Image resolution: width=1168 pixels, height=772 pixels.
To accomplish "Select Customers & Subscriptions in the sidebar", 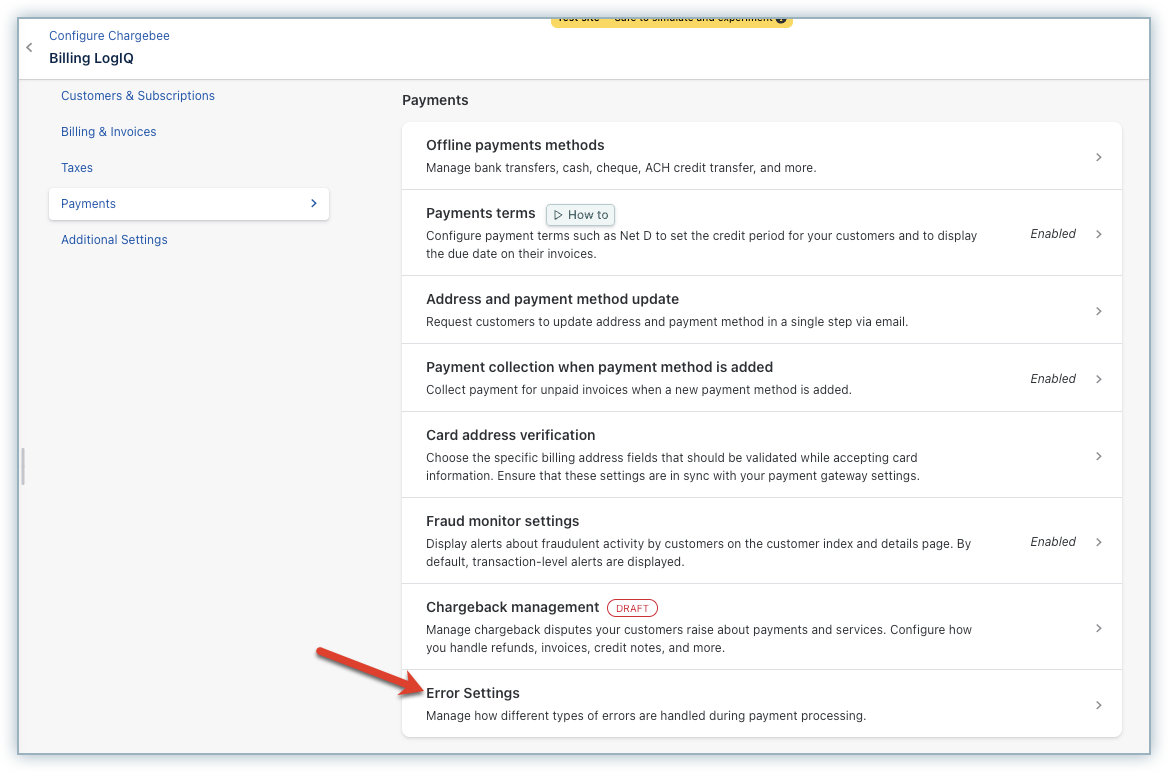I will point(137,95).
